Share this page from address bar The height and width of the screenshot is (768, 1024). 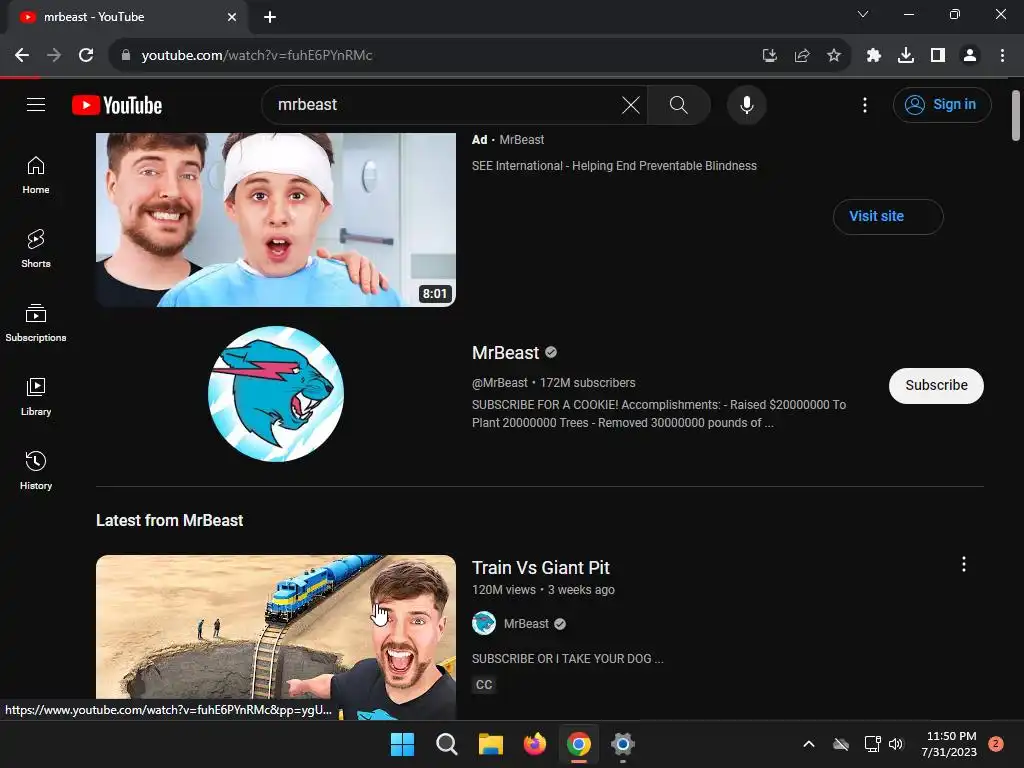801,56
